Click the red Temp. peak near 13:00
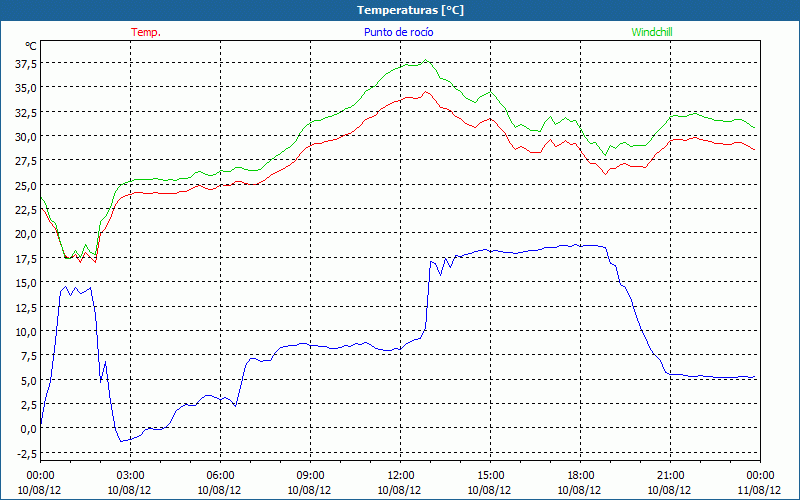 click(426, 92)
